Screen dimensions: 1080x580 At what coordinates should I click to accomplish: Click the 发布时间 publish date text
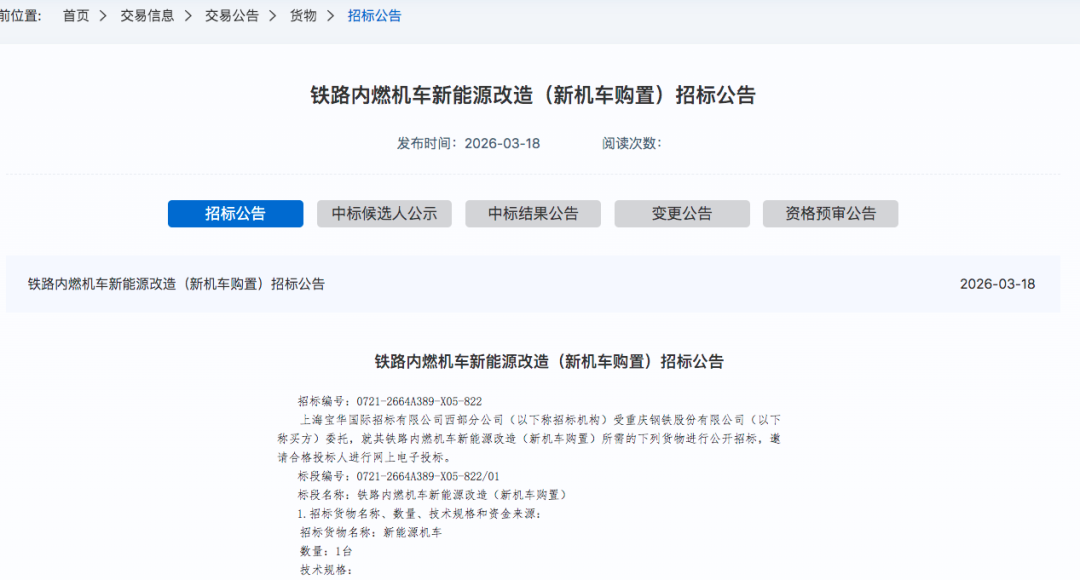tap(468, 143)
